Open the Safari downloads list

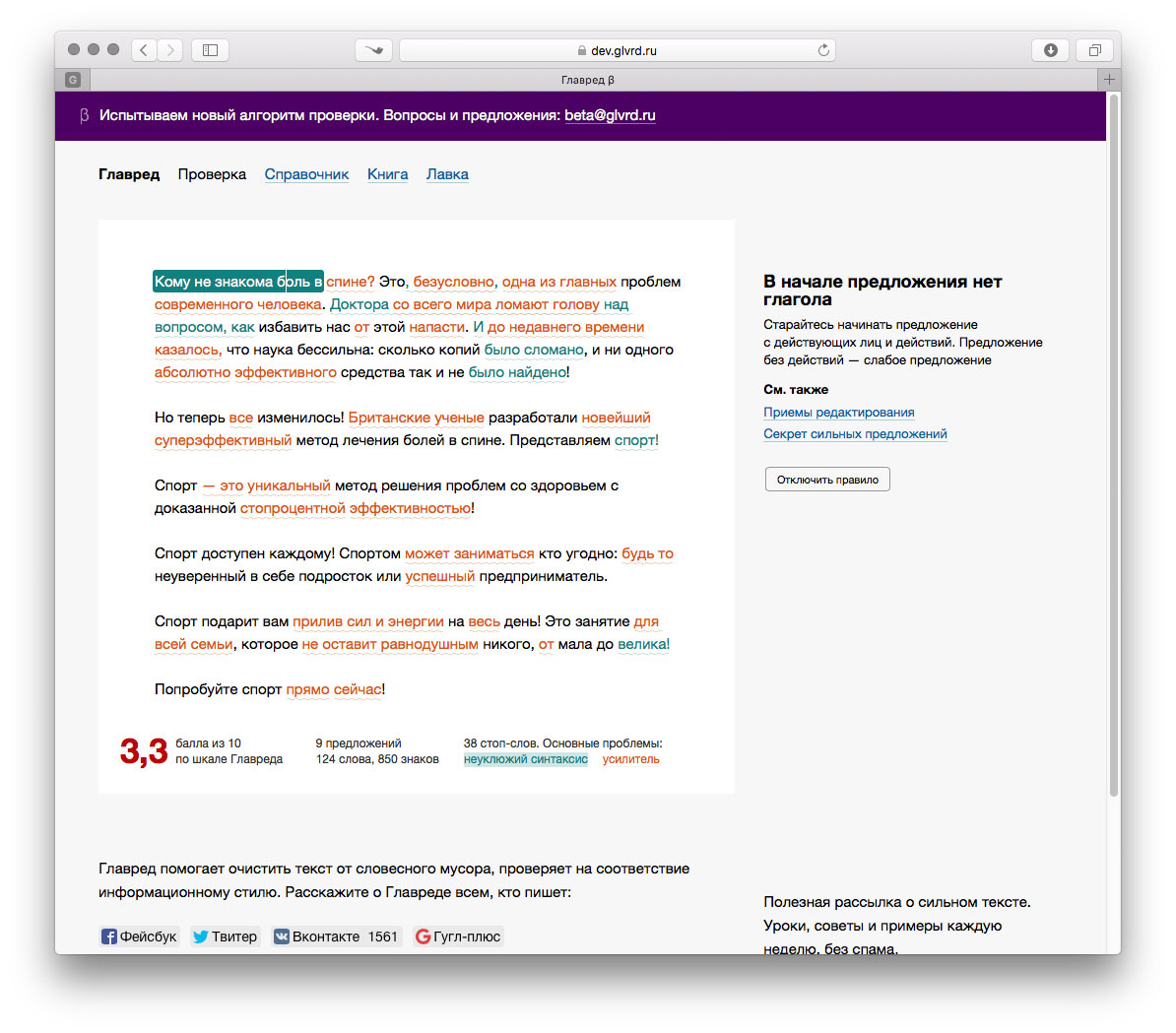tap(1050, 50)
